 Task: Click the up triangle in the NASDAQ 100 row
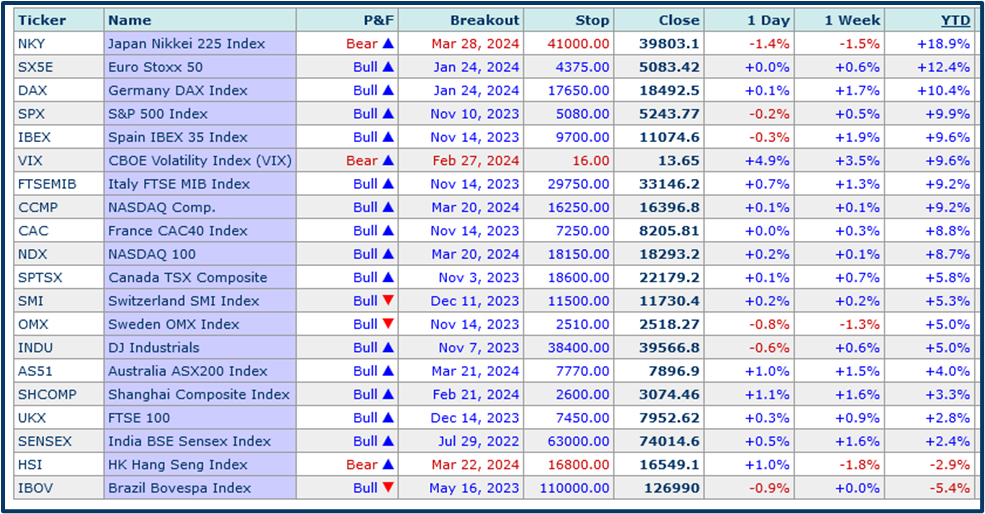coord(388,254)
